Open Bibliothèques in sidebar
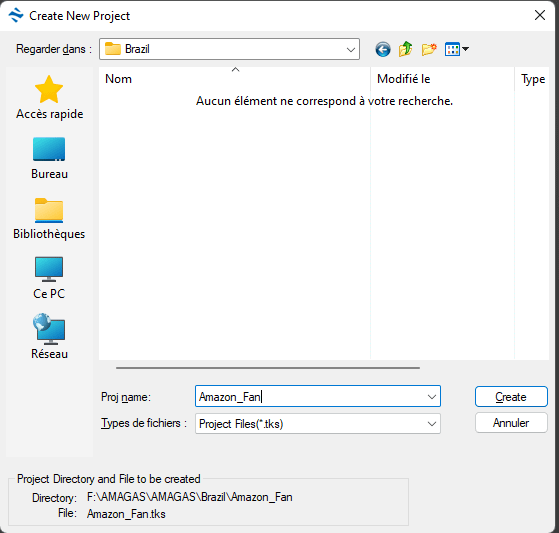559x533 pixels. 49,219
